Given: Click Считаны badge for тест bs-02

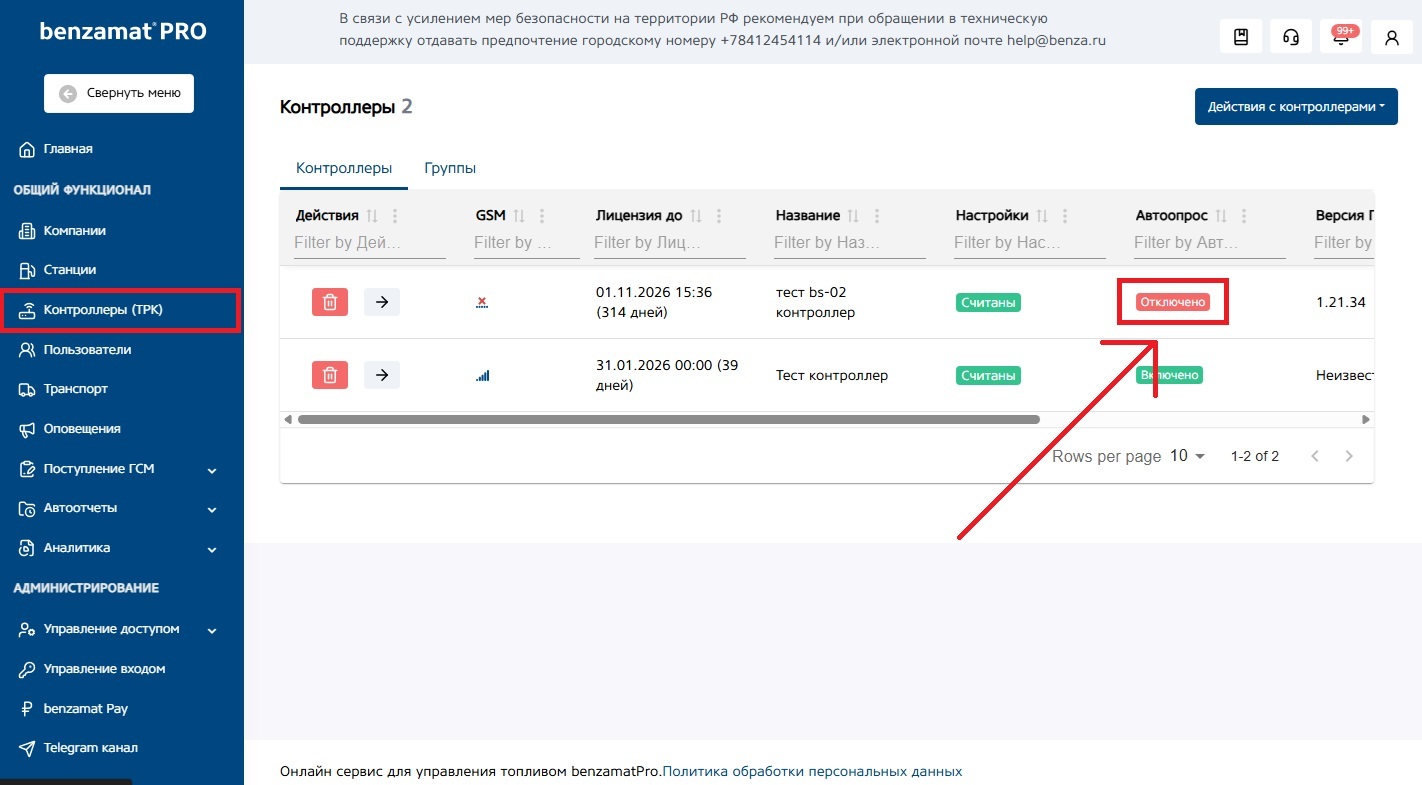Looking at the screenshot, I should pyautogui.click(x=988, y=302).
